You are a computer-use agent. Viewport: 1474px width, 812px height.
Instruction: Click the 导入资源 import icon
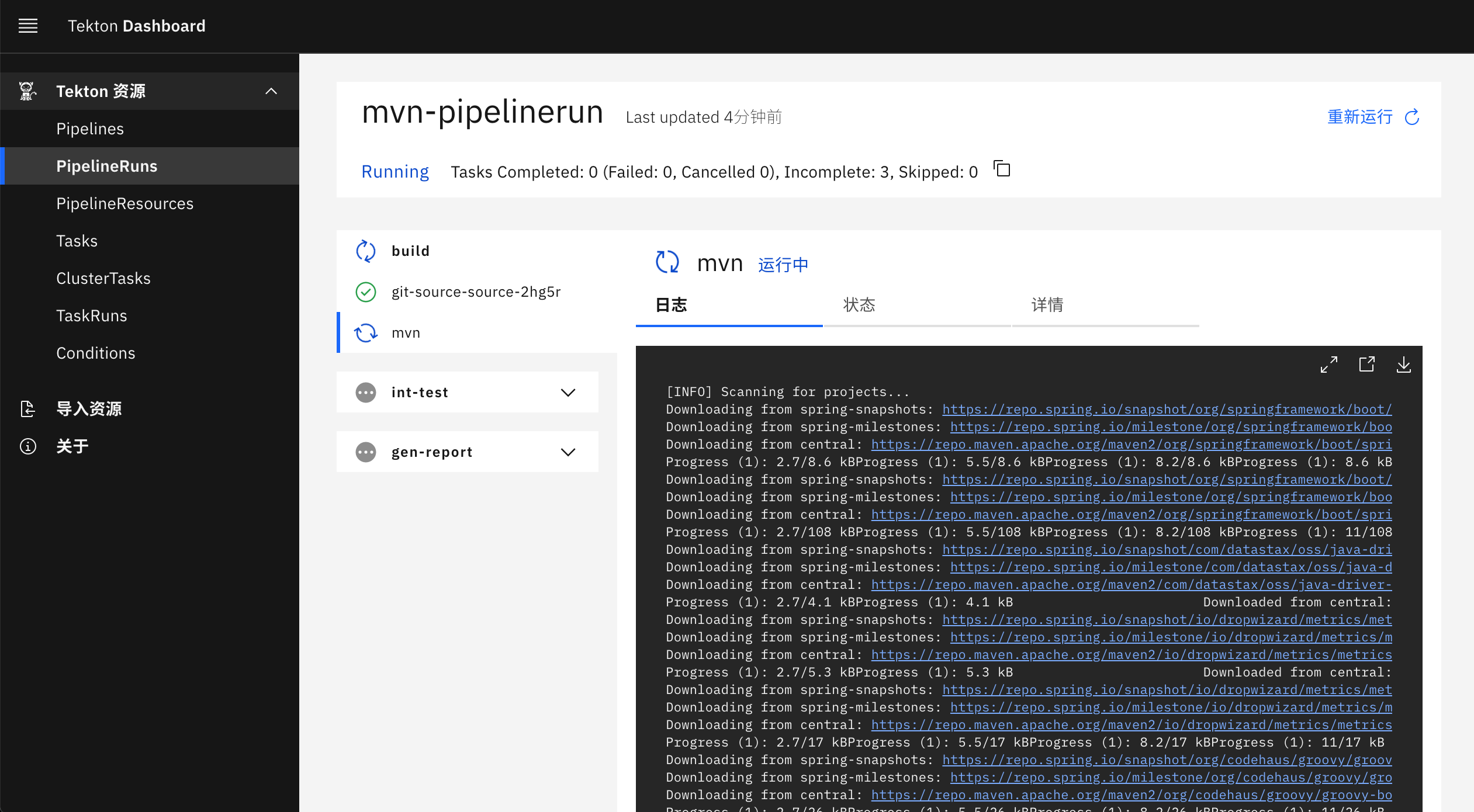[27, 409]
